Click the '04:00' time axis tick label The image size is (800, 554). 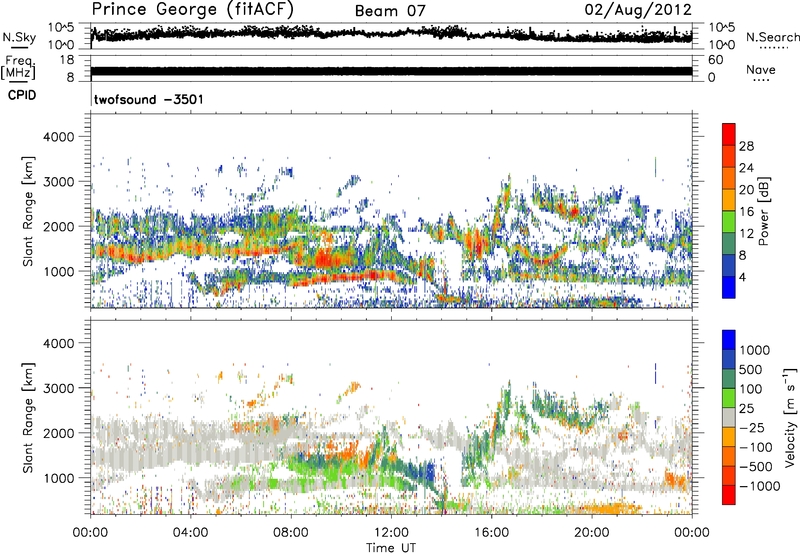coord(191,533)
